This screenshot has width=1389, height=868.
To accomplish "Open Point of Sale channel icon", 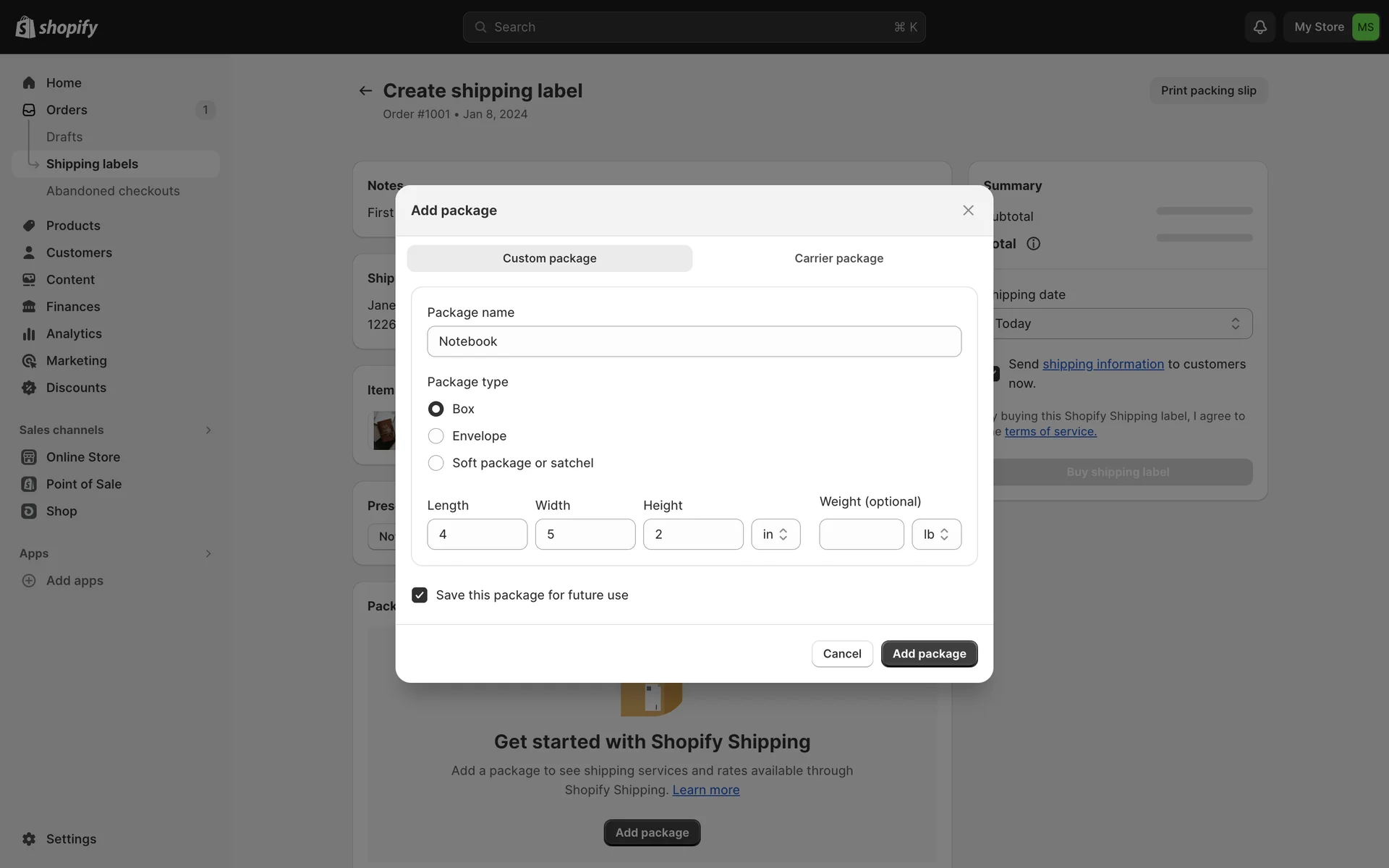I will 29,484.
